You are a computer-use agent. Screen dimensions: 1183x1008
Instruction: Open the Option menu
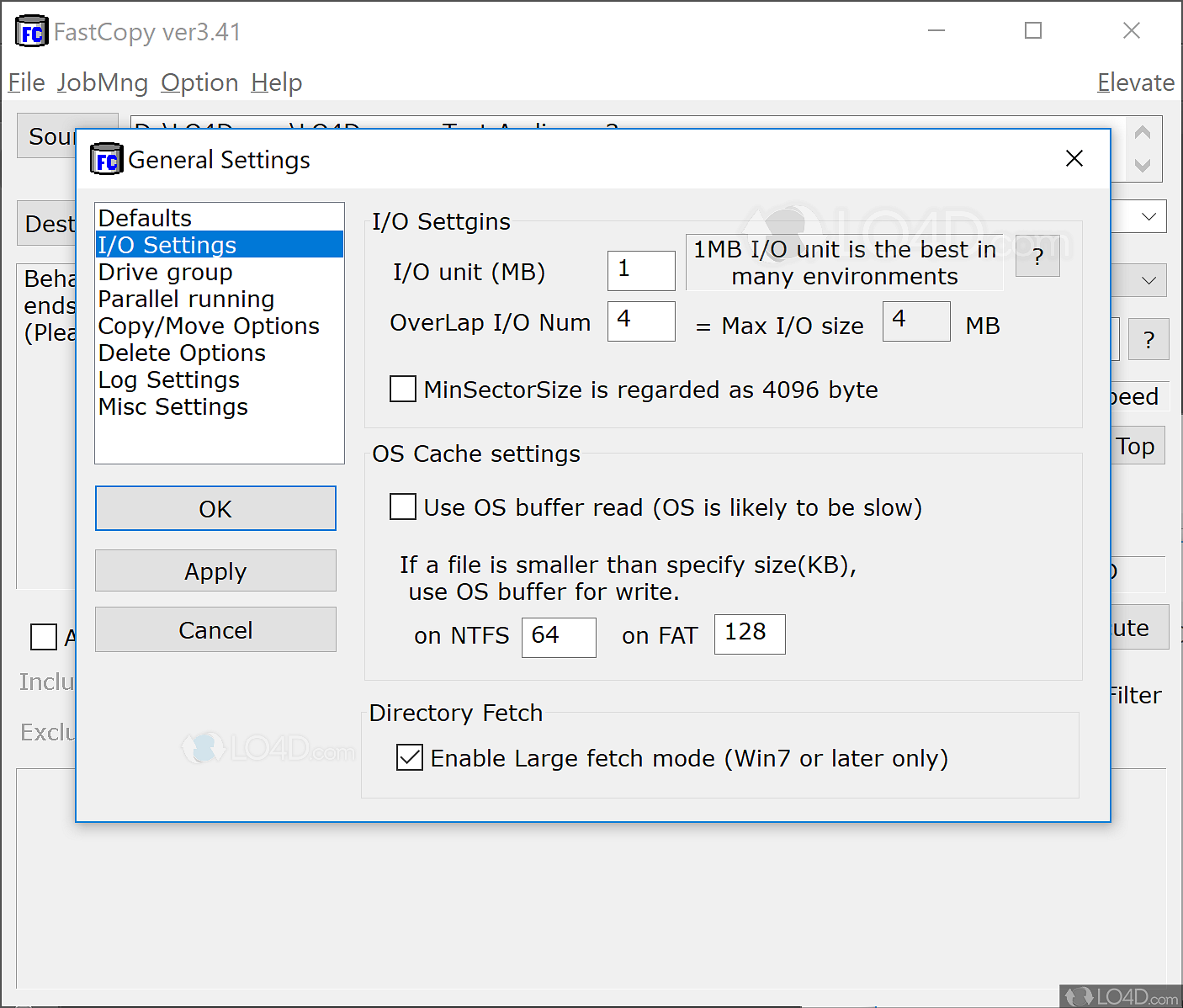coord(199,82)
